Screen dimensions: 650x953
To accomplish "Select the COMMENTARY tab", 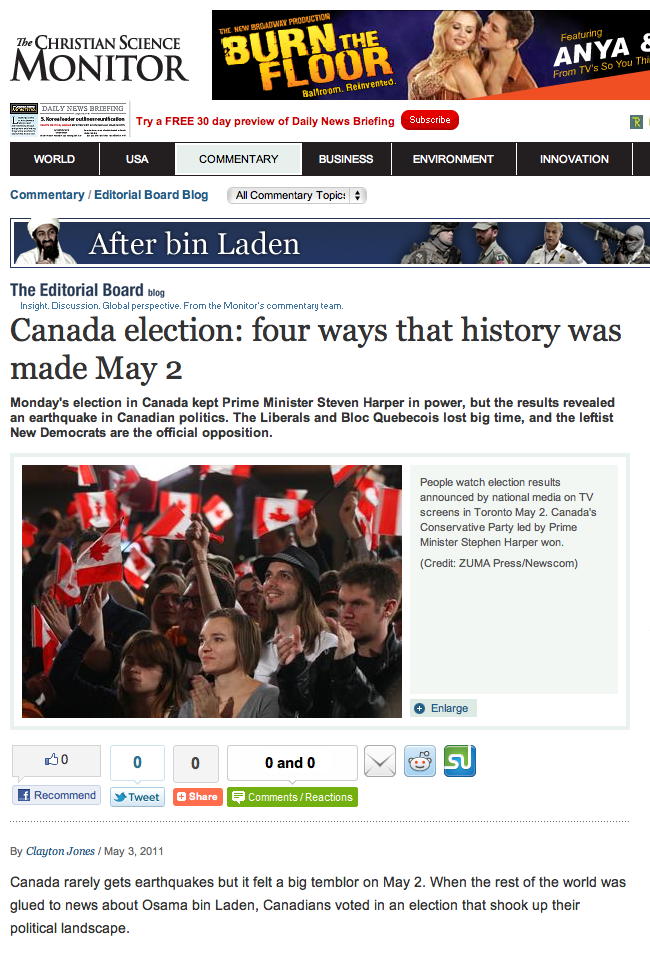I will coord(238,159).
